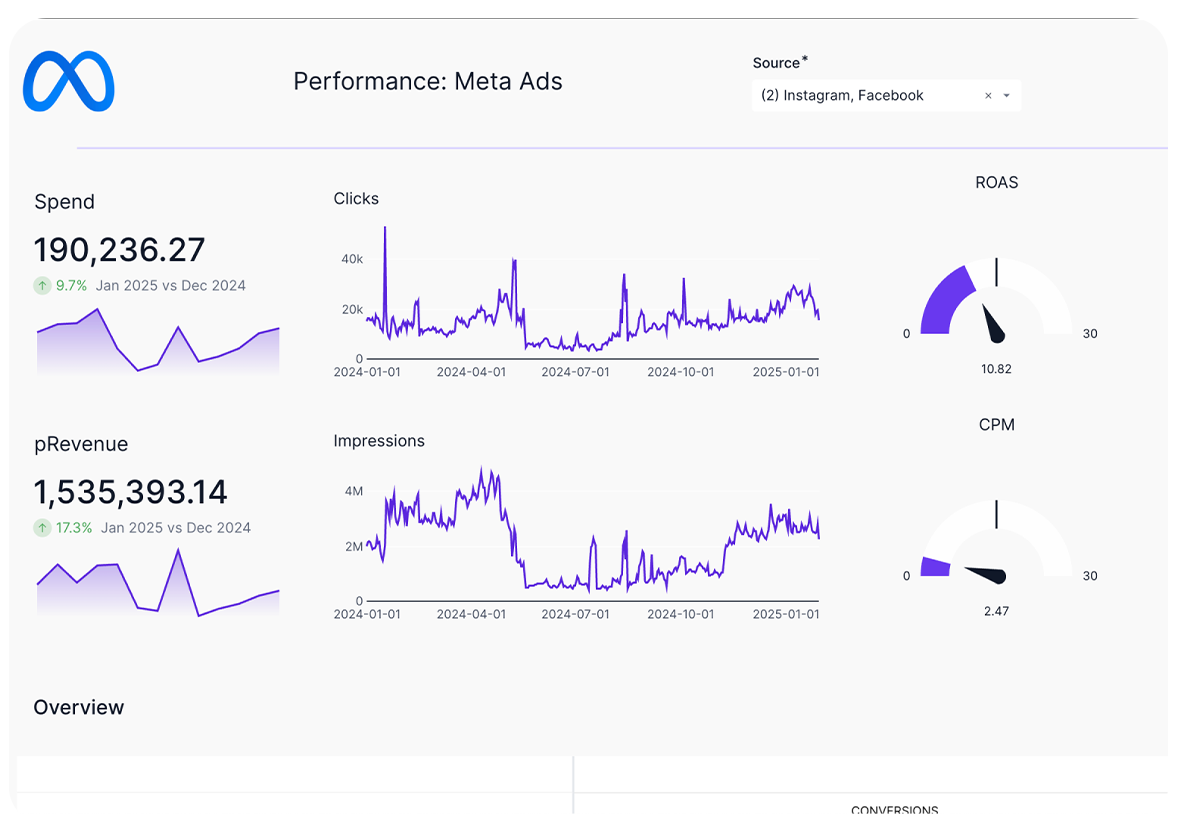Click the pRevenue sparkline area chart
Screen dimensions: 1180x840
158,588
